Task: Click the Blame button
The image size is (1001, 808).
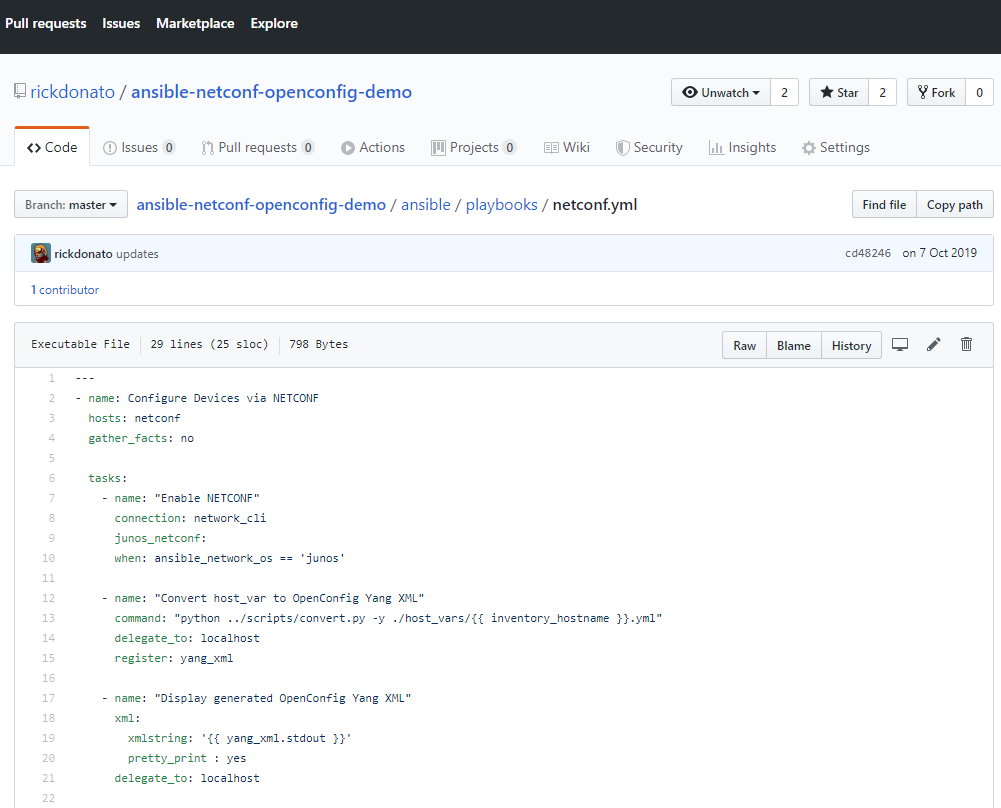Action: [x=794, y=345]
